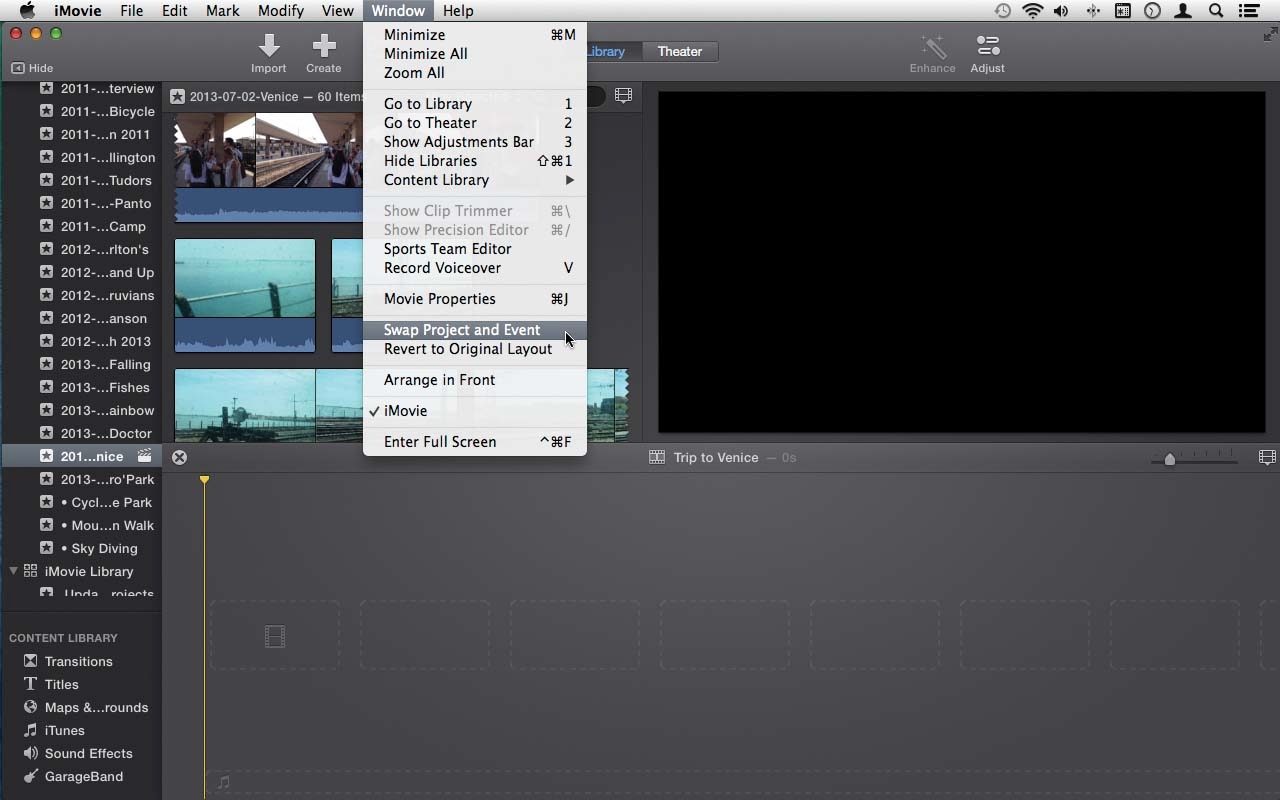Select Transitions in Content Library

coord(78,661)
